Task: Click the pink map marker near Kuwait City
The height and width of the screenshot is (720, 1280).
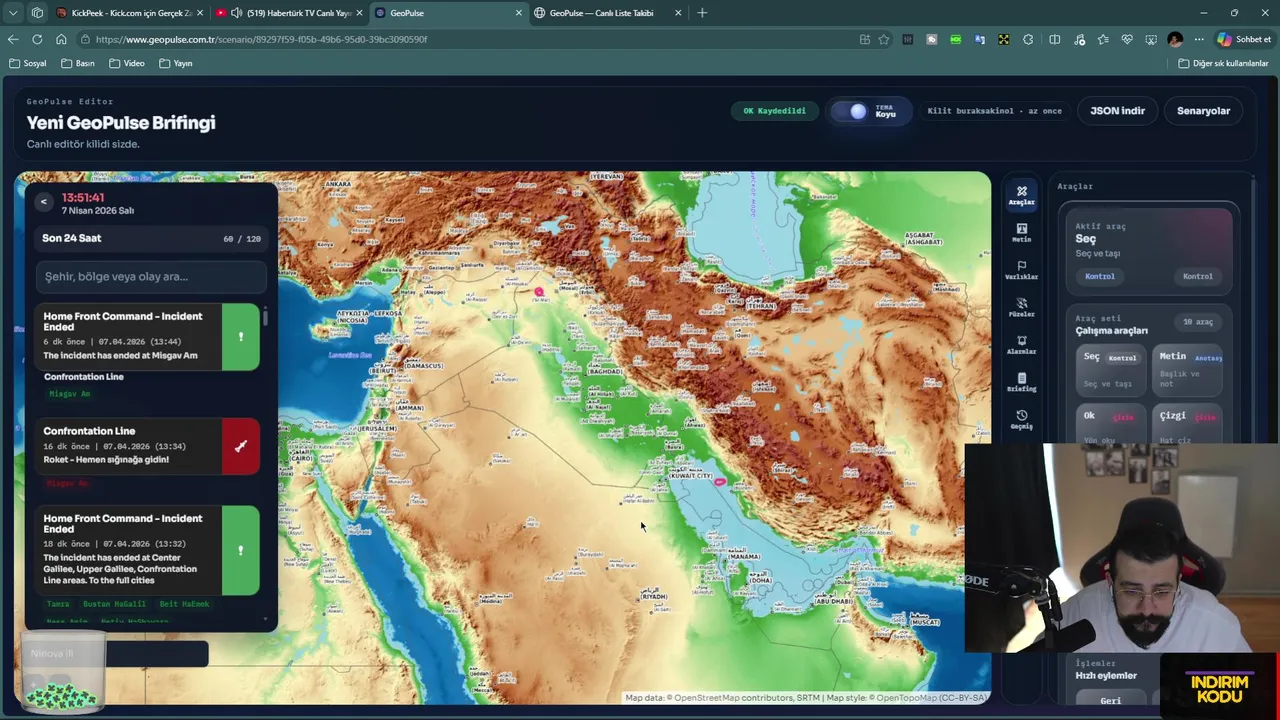Action: point(719,482)
